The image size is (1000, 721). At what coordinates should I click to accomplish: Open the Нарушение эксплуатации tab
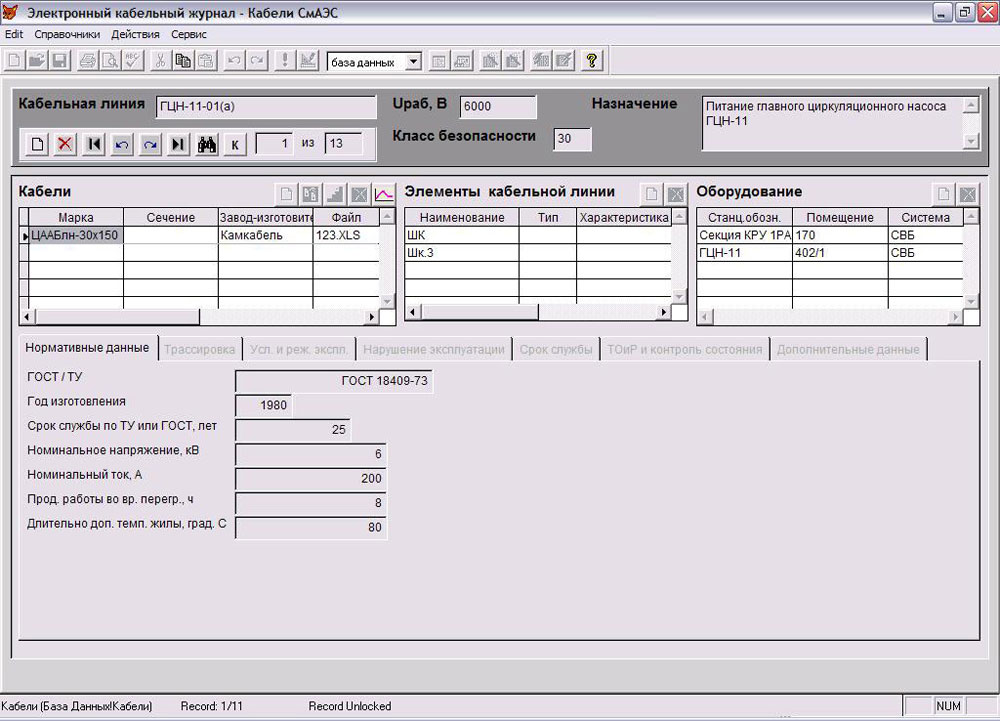(x=434, y=349)
